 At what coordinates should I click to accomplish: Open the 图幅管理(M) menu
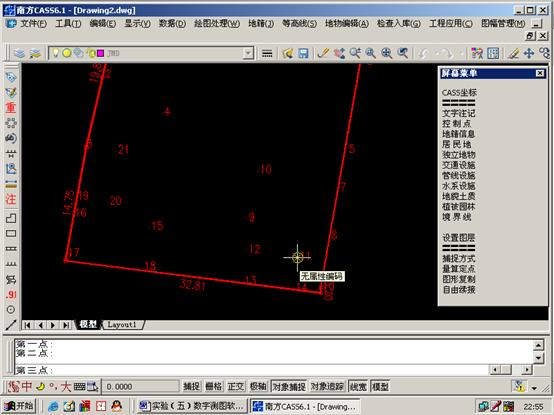(503, 24)
